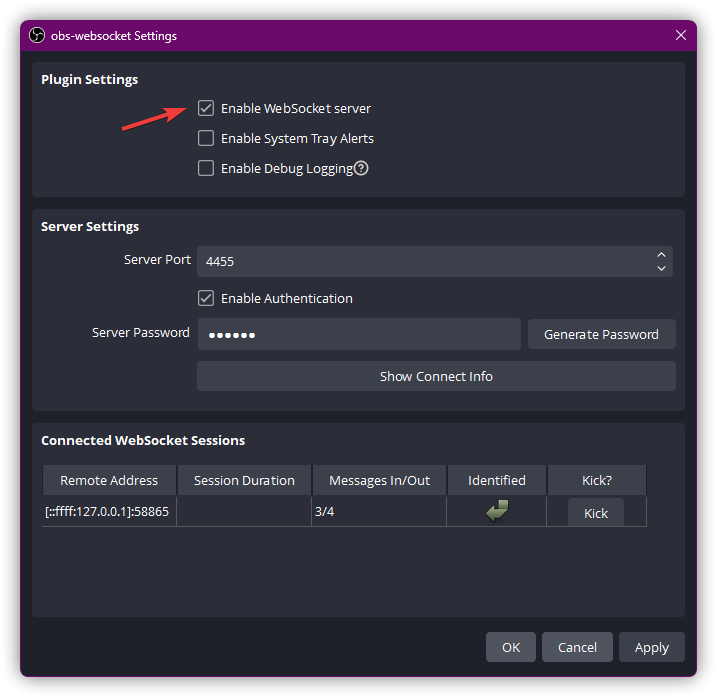Focus the Server Password field
The height and width of the screenshot is (697, 717).
click(359, 334)
